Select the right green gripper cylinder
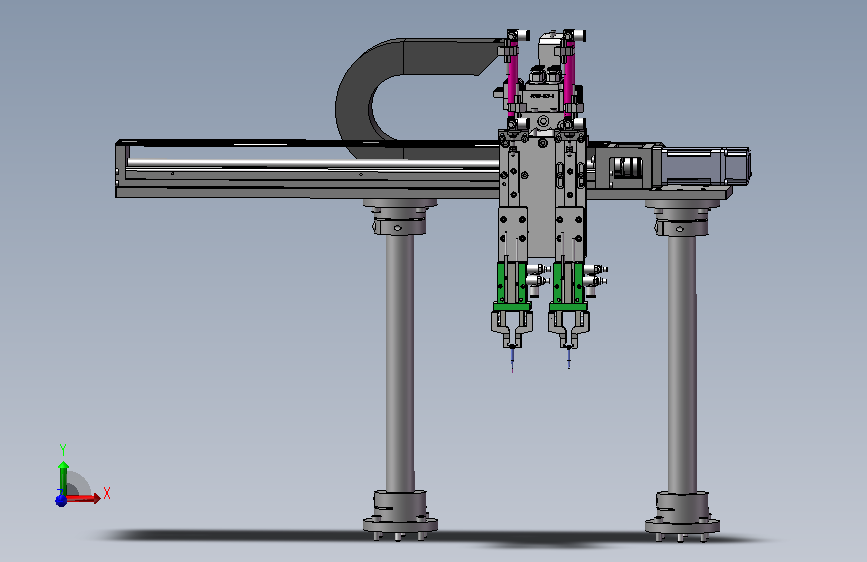The image size is (867, 562). (568, 287)
